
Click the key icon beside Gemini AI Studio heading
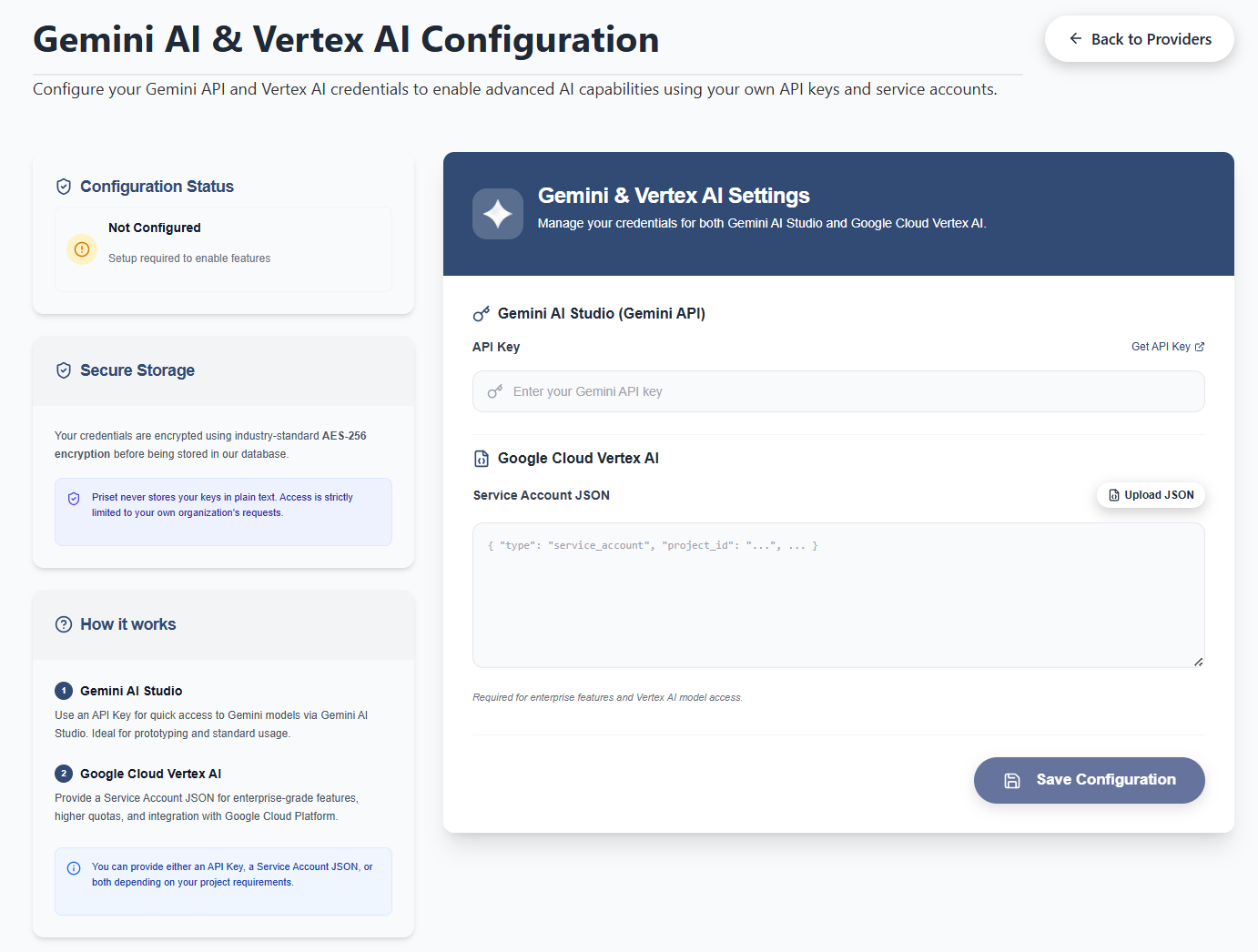[482, 314]
